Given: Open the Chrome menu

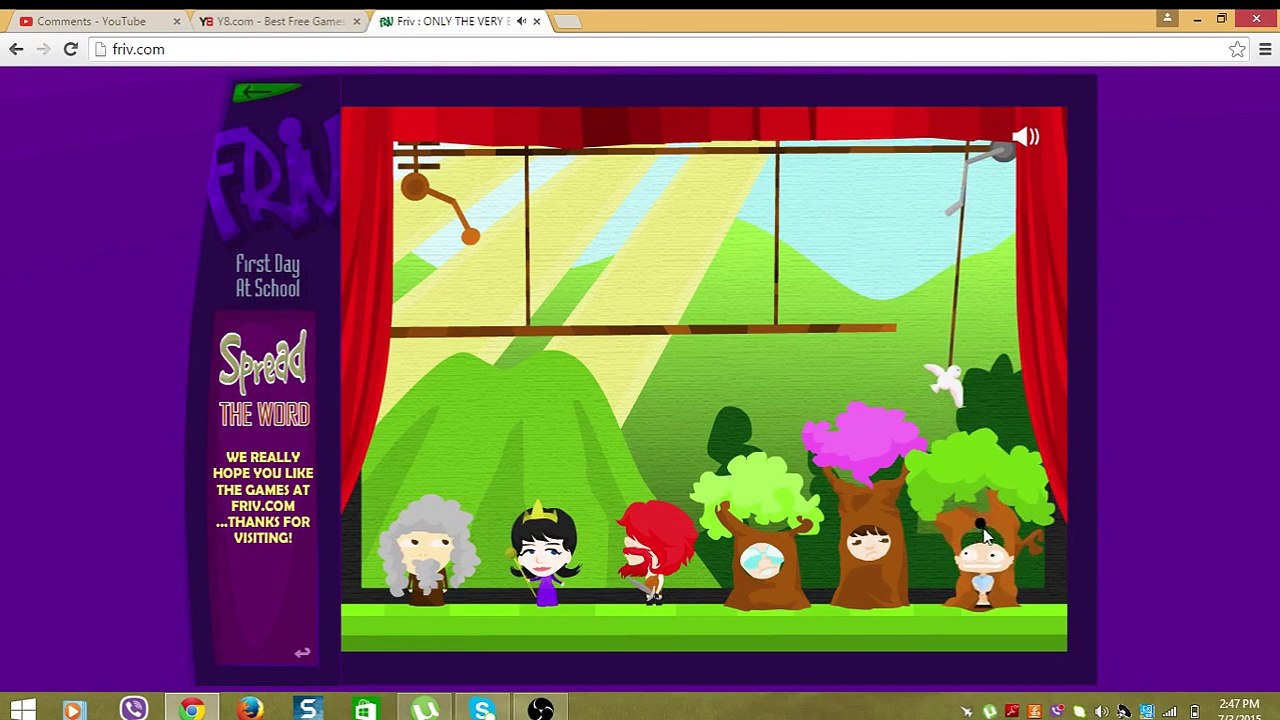Looking at the screenshot, I should point(1265,49).
